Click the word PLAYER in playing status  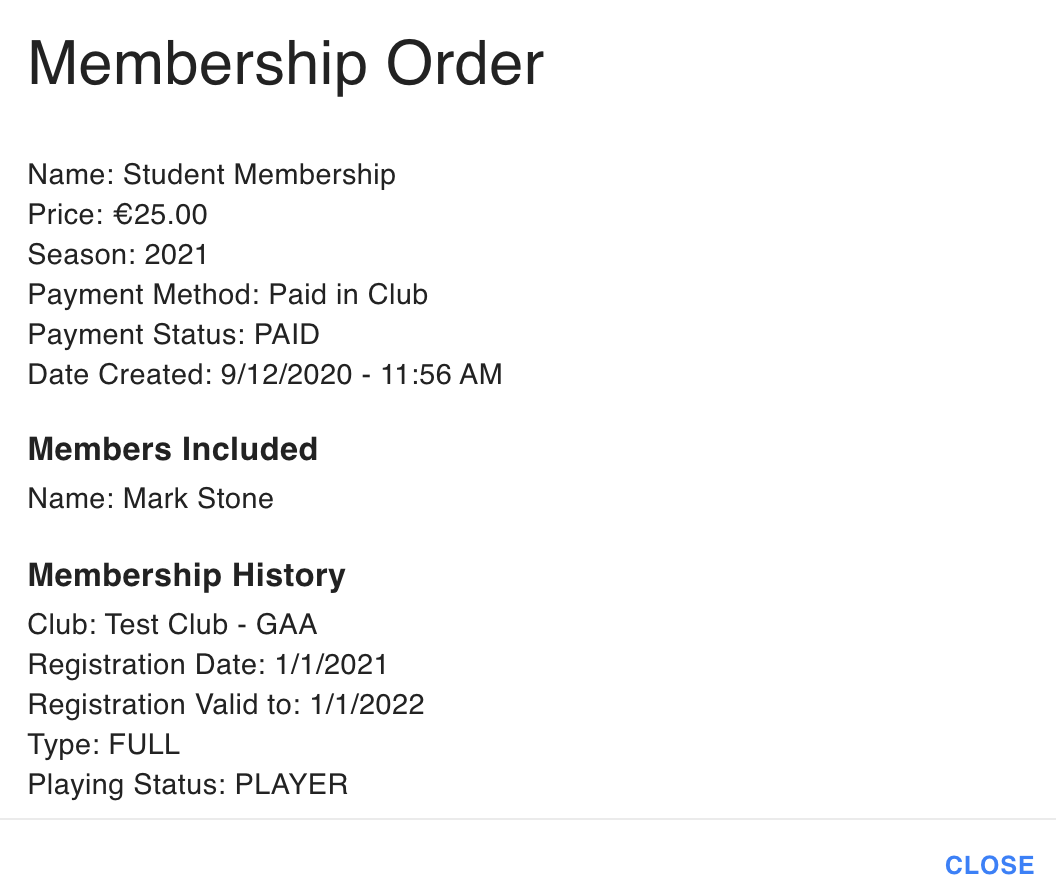pos(292,785)
